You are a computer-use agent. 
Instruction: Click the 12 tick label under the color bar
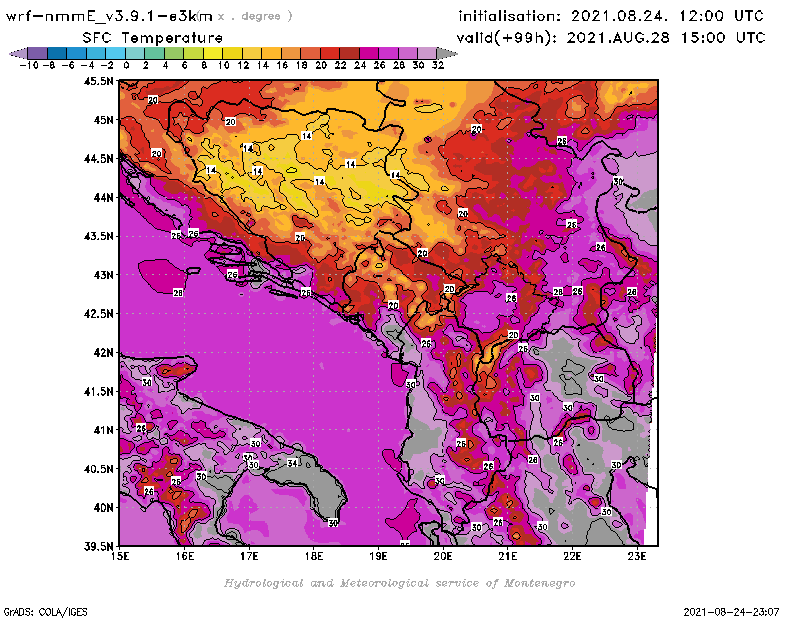(x=243, y=66)
